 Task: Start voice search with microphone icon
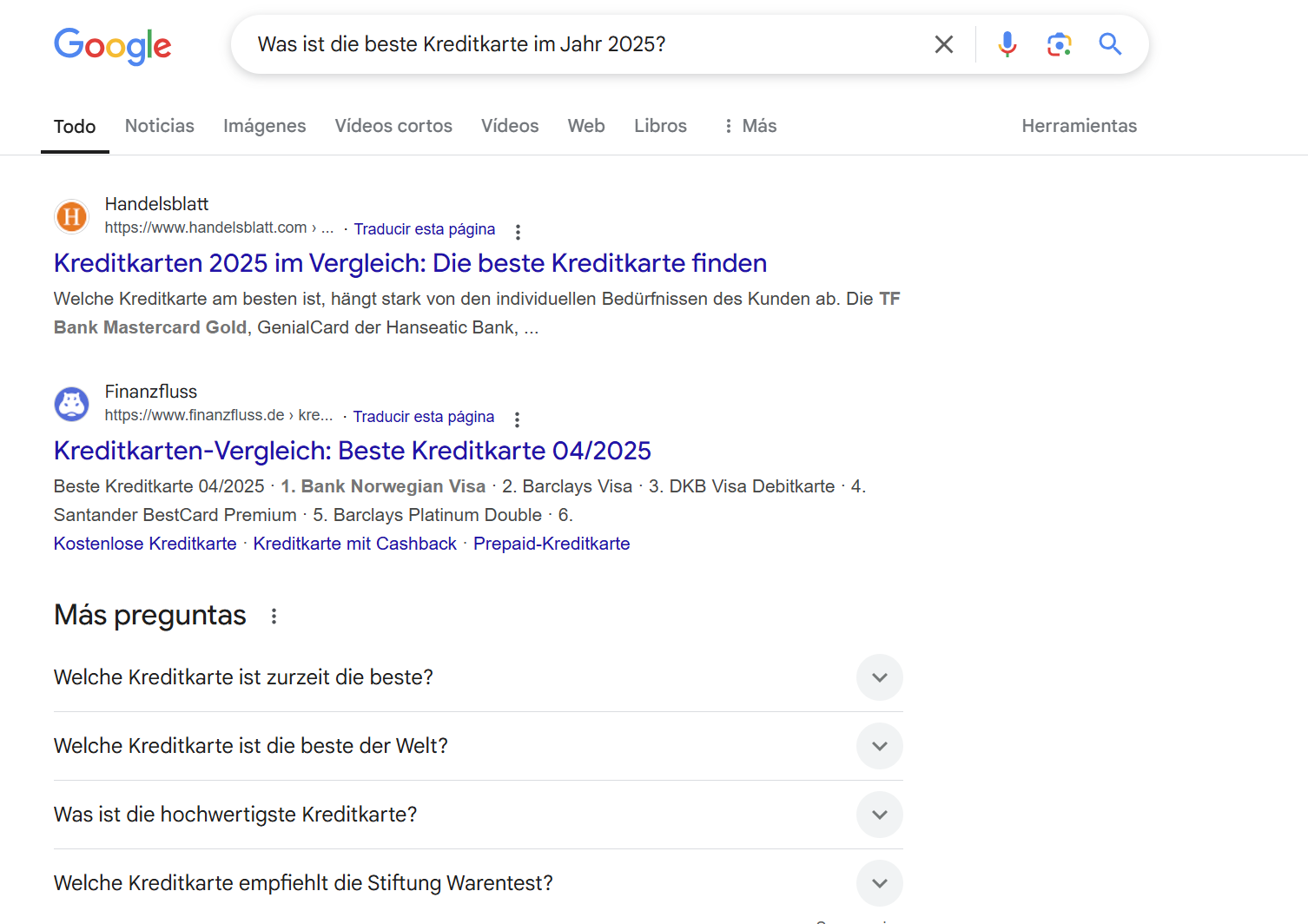(1007, 44)
